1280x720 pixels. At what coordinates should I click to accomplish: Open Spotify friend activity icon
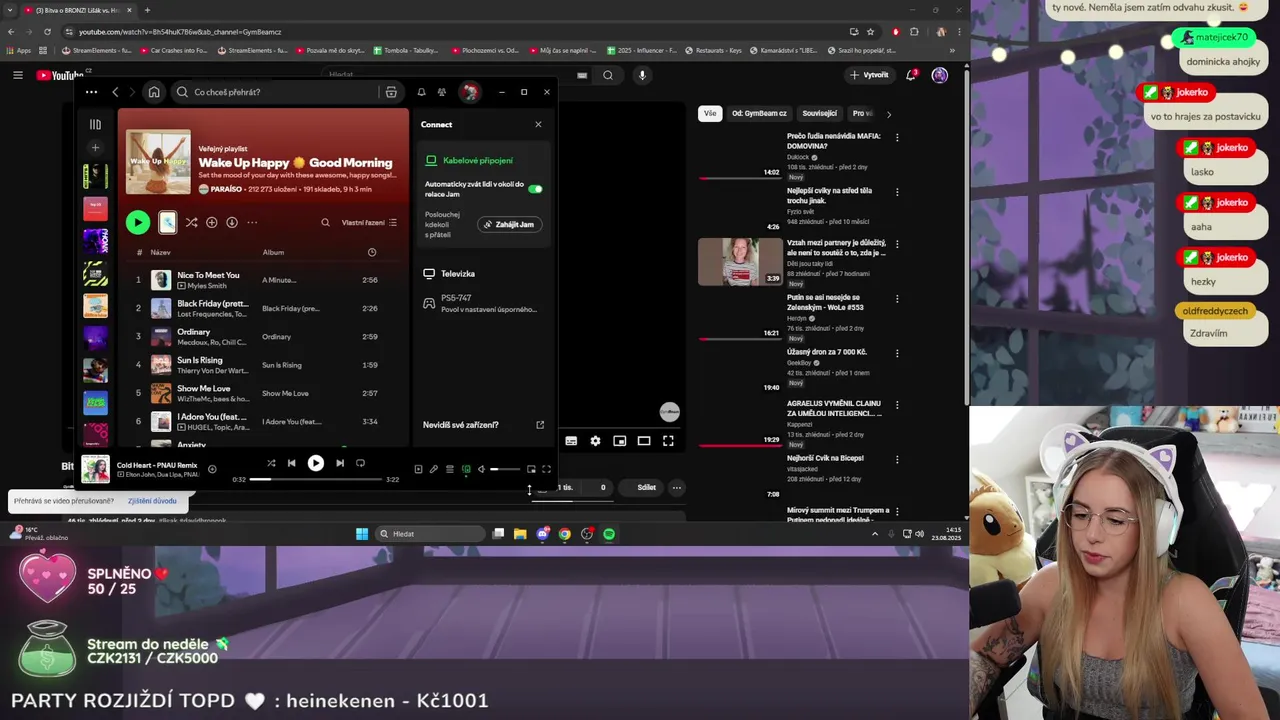click(x=441, y=92)
